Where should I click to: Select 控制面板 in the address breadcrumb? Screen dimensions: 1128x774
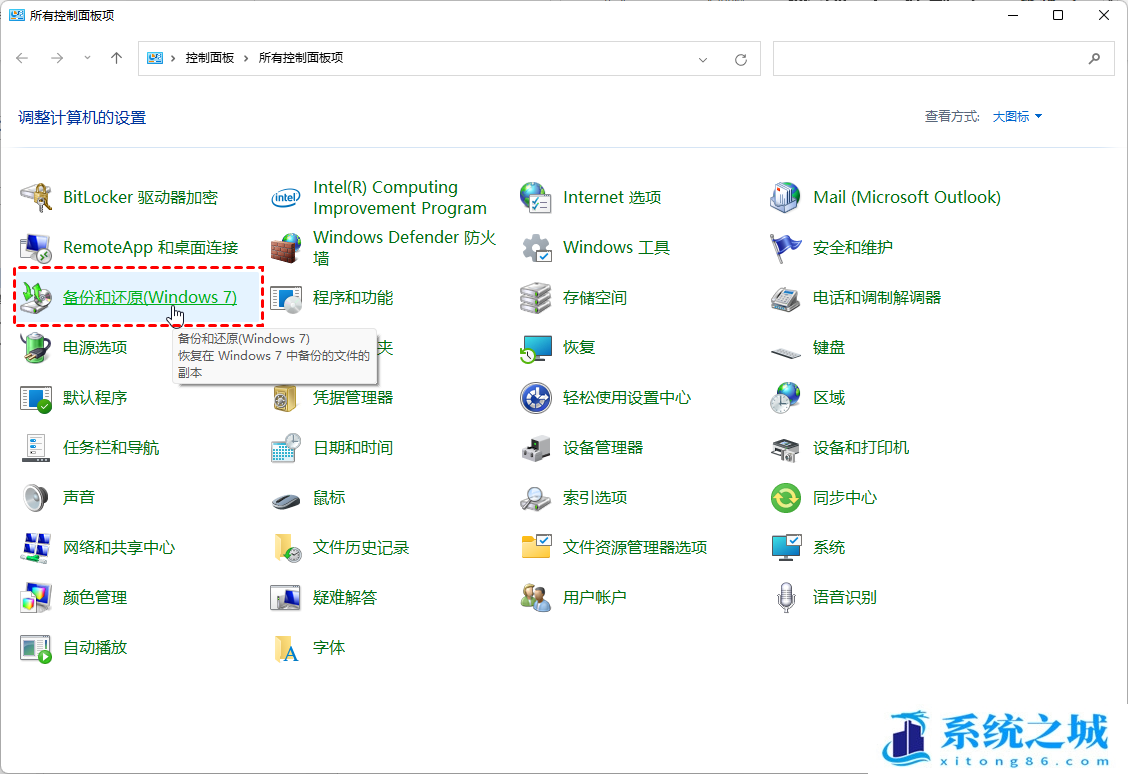tap(209, 59)
